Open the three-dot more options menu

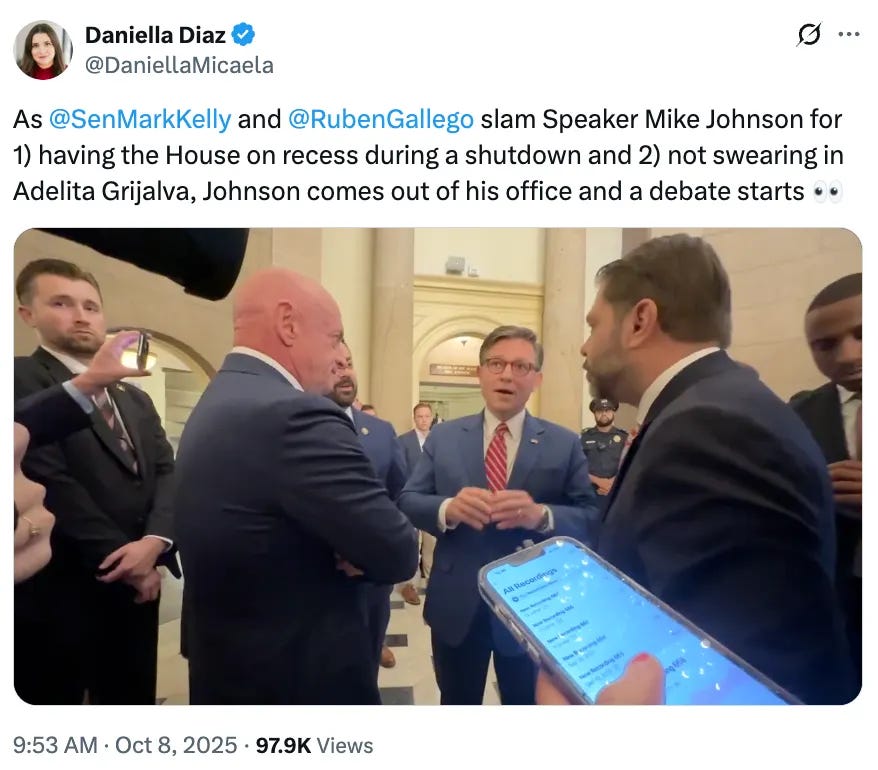coord(848,35)
